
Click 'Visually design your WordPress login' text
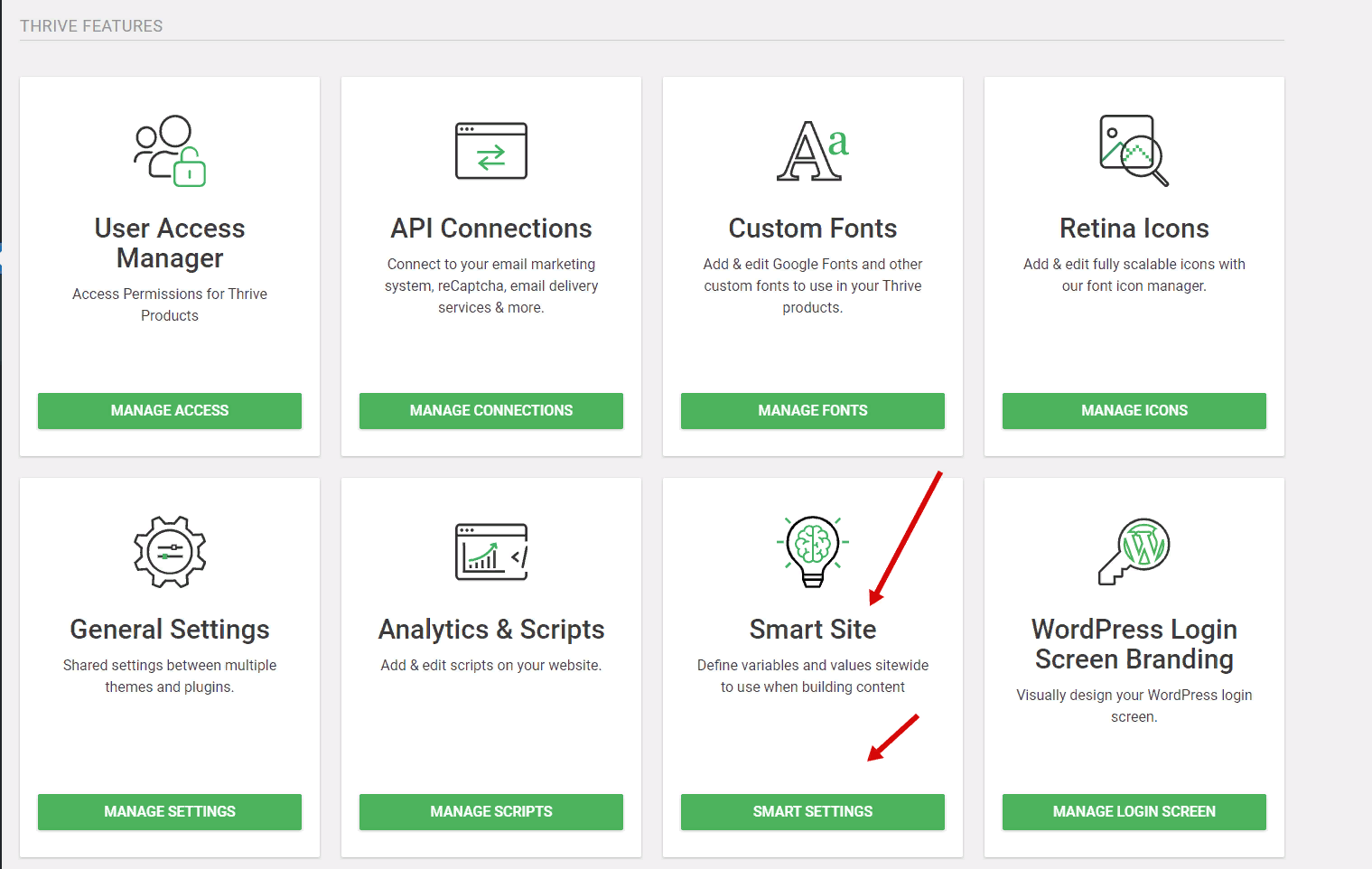[x=1134, y=705]
